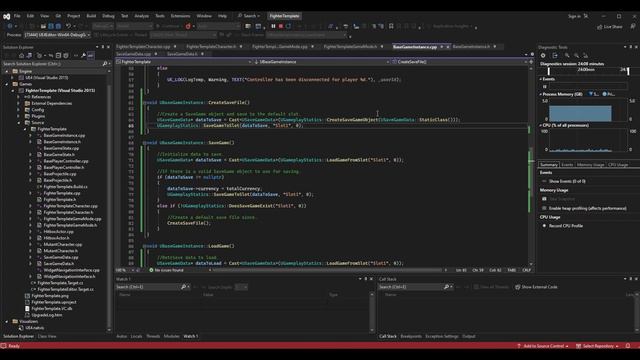Click the Save All toolbar icon

pyautogui.click(x=58, y=26)
